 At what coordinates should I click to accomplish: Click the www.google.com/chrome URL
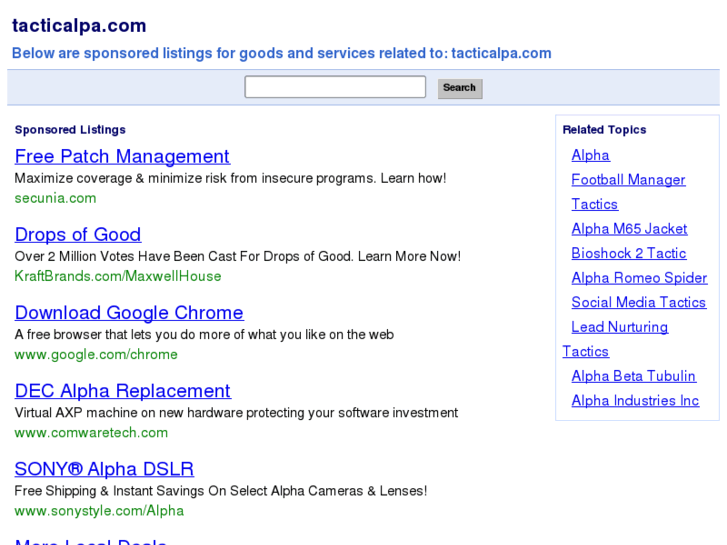click(96, 354)
